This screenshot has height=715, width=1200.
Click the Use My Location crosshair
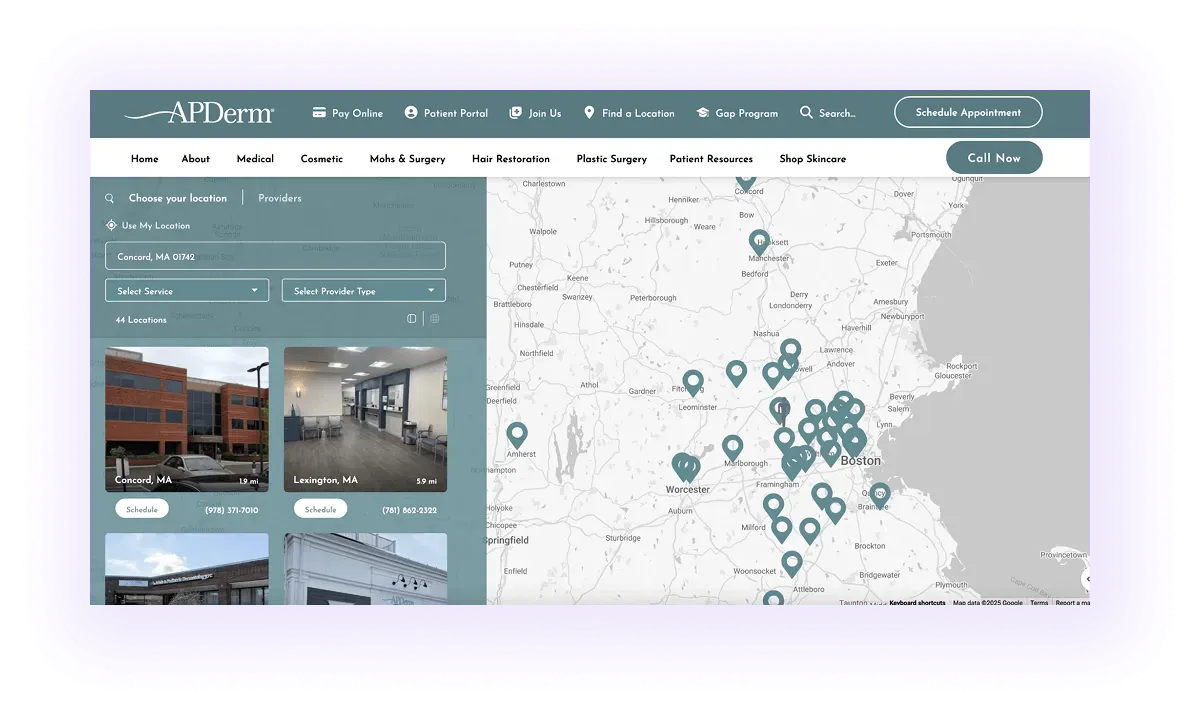(x=111, y=225)
